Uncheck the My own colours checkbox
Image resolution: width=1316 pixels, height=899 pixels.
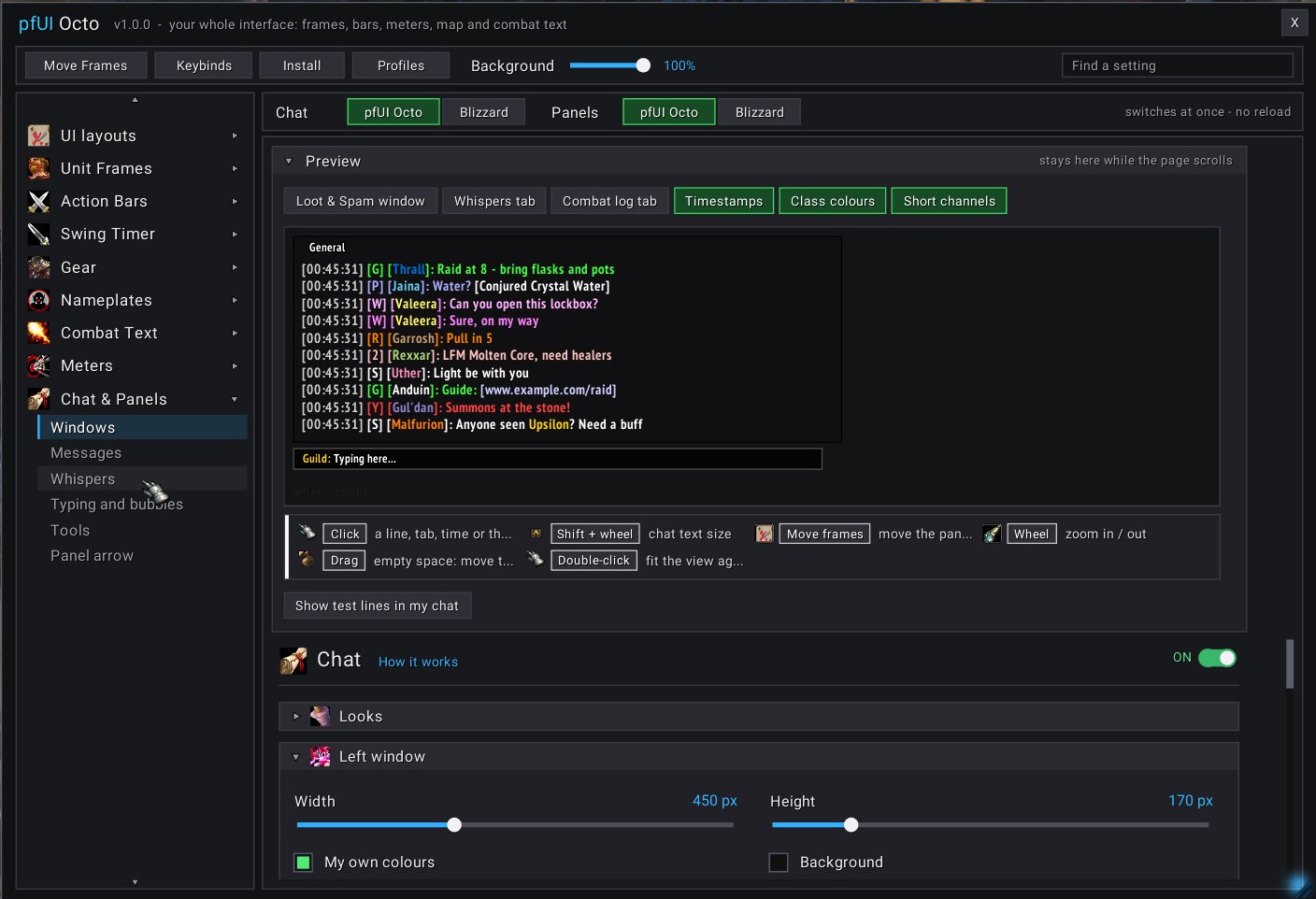pos(303,863)
